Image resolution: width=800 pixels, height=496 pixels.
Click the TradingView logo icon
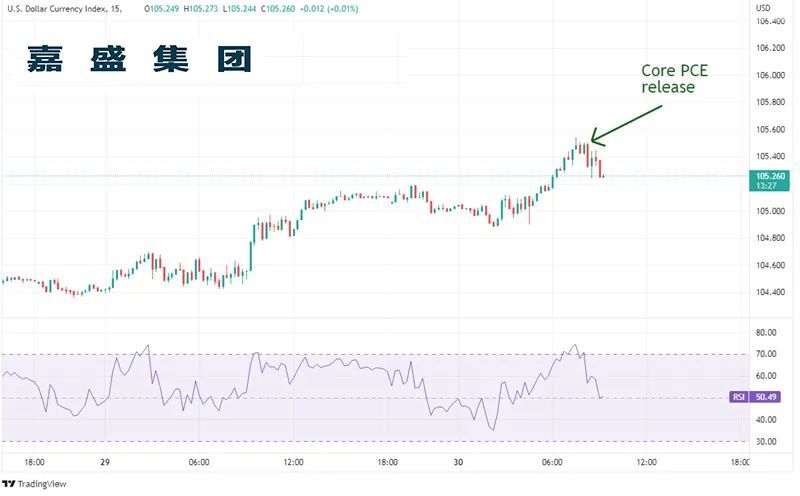point(9,483)
